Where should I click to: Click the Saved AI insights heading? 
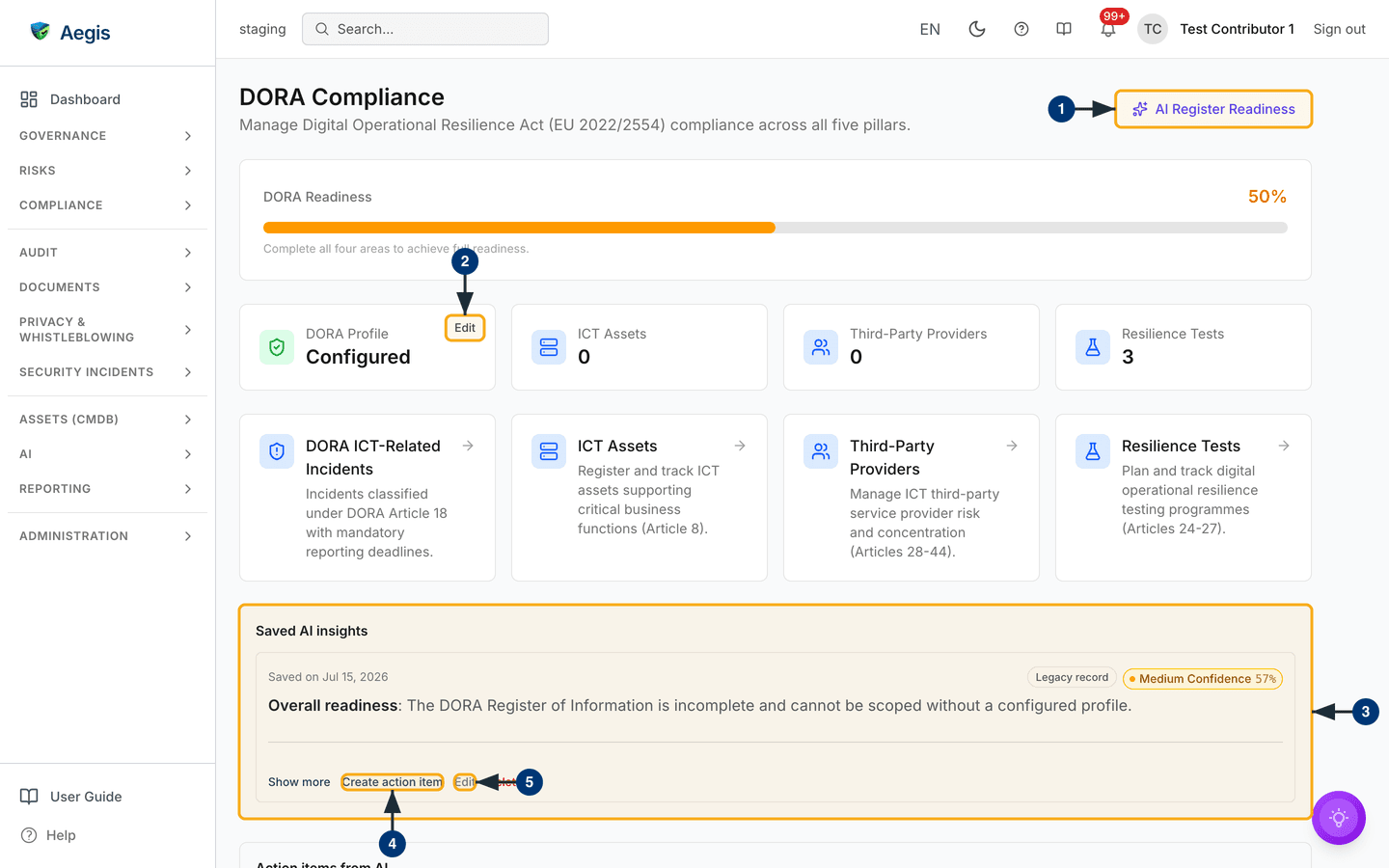point(312,631)
